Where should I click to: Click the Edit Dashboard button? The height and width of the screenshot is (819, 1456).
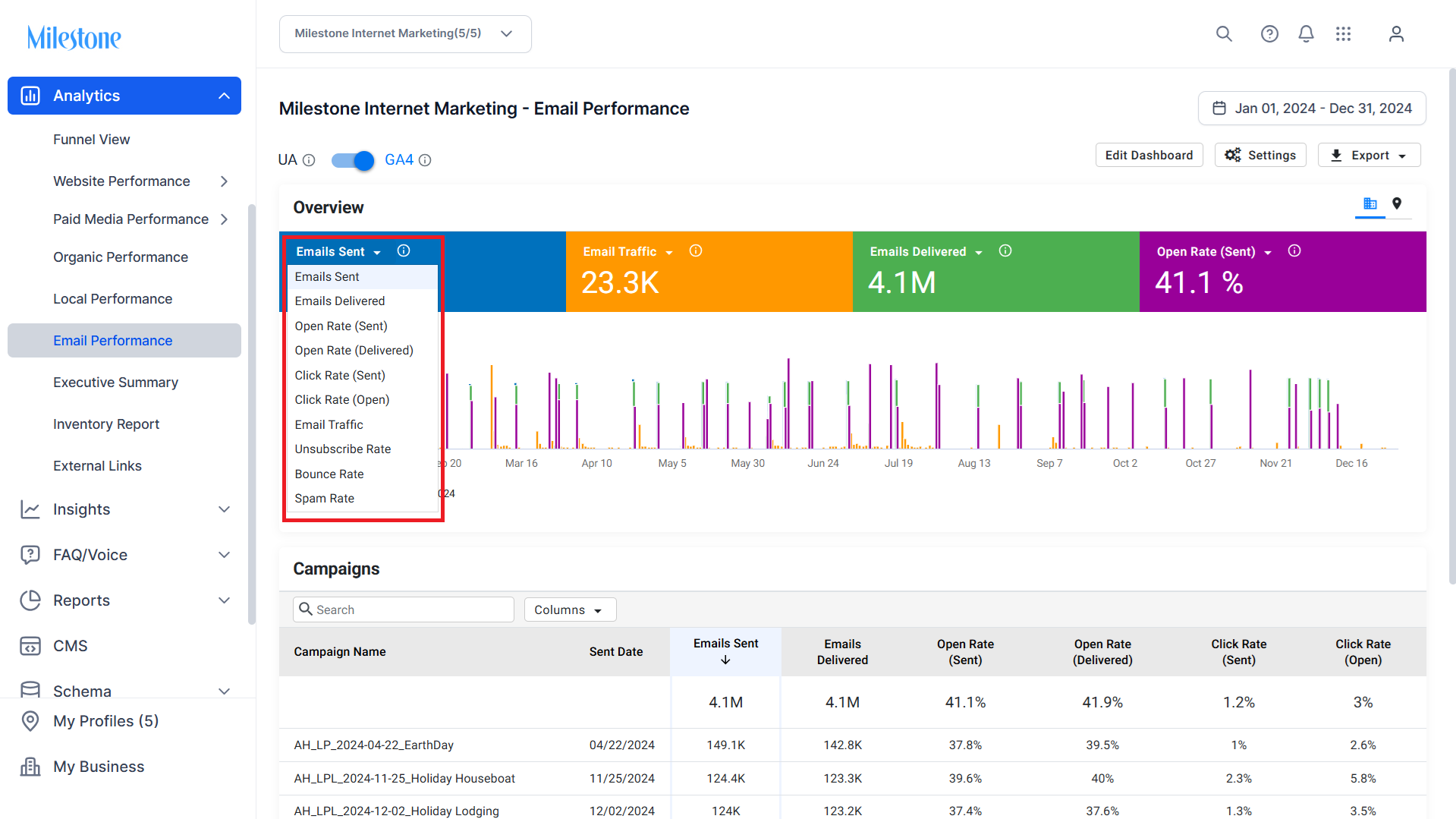(1149, 155)
